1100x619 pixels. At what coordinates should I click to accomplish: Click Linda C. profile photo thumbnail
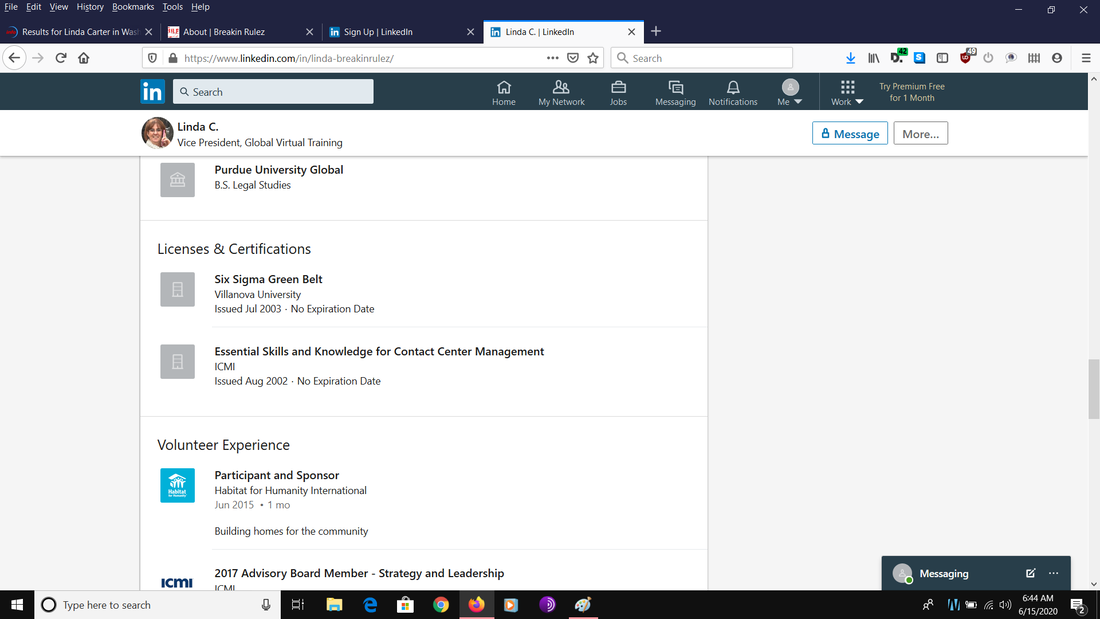157,133
